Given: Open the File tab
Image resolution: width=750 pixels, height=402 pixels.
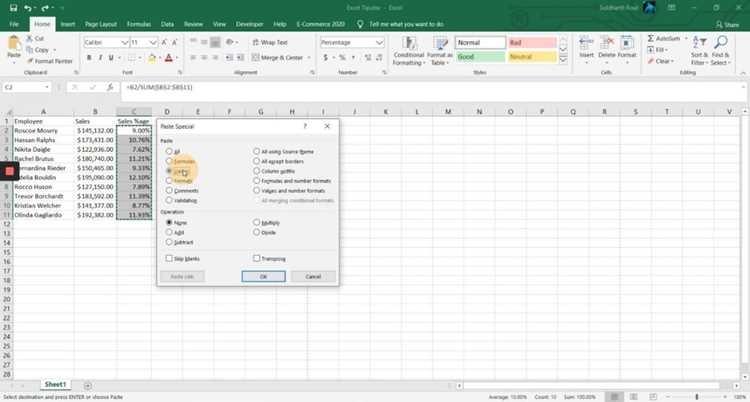Looking at the screenshot, I should [14, 24].
